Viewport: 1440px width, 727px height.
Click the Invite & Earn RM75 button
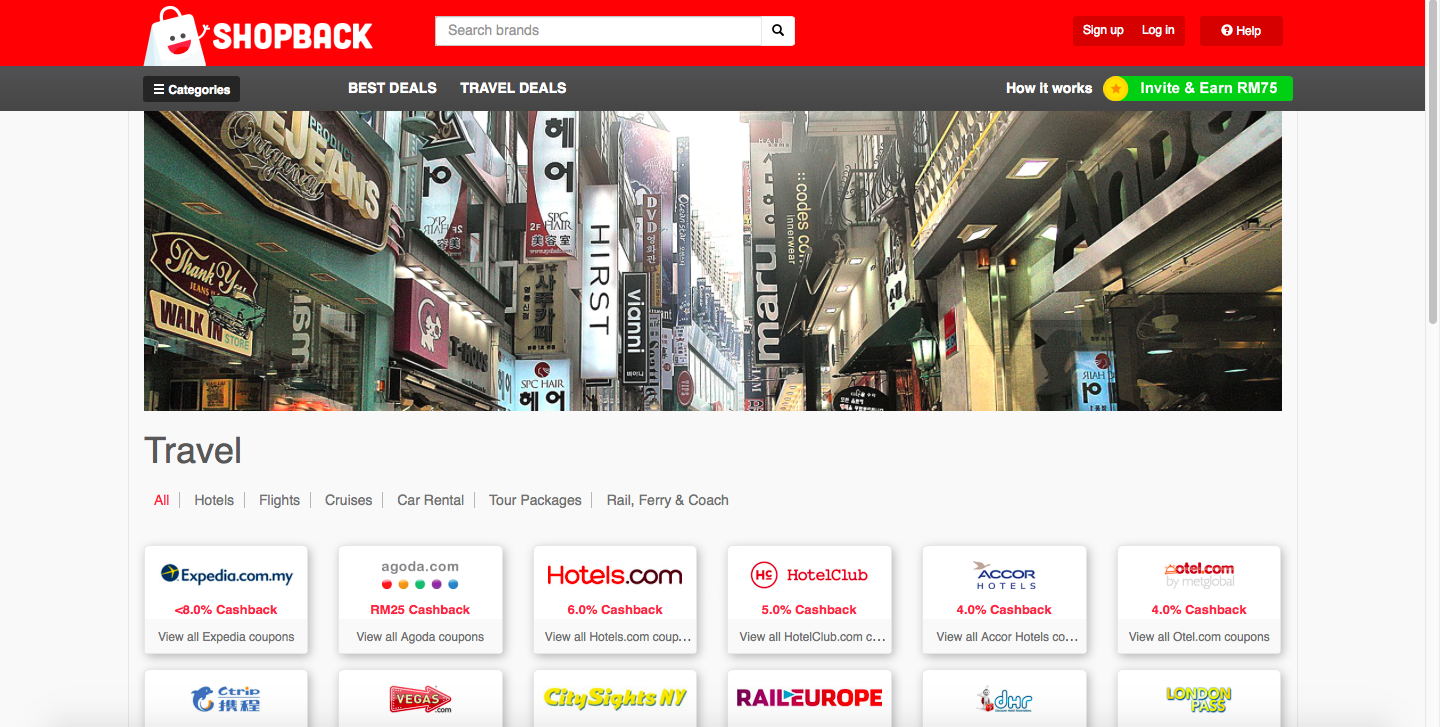pyautogui.click(x=1208, y=88)
